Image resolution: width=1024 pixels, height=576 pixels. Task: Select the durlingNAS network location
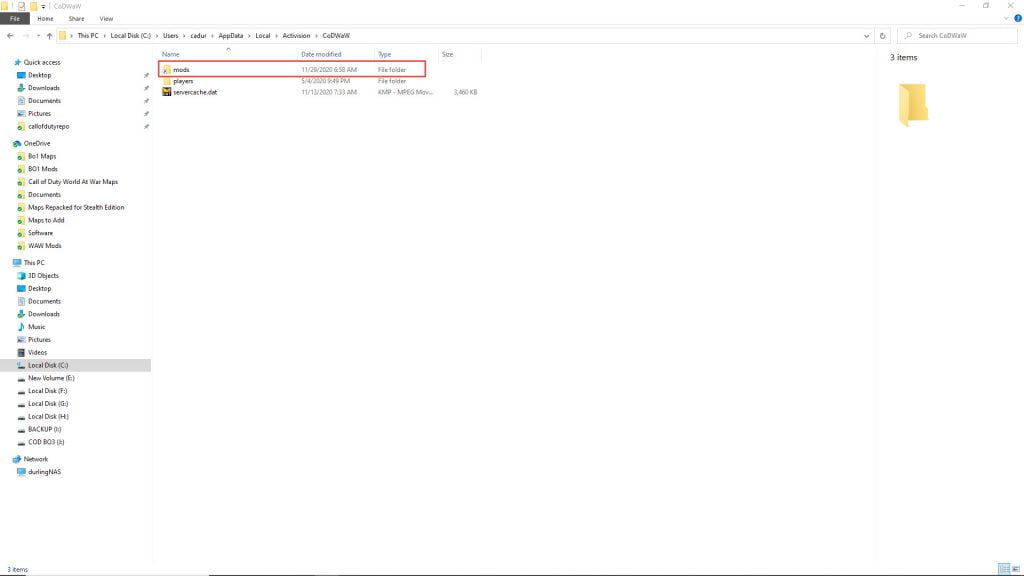(44, 472)
